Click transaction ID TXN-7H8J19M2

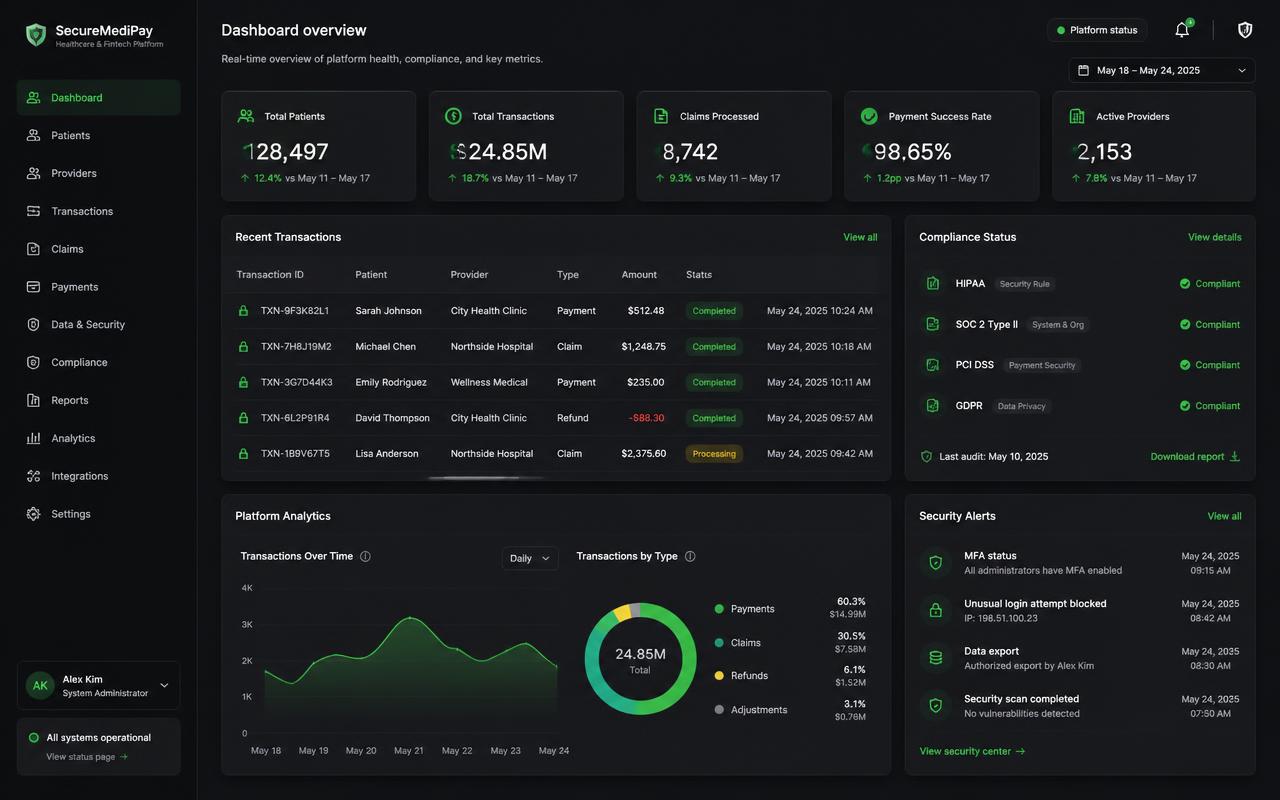click(x=296, y=347)
